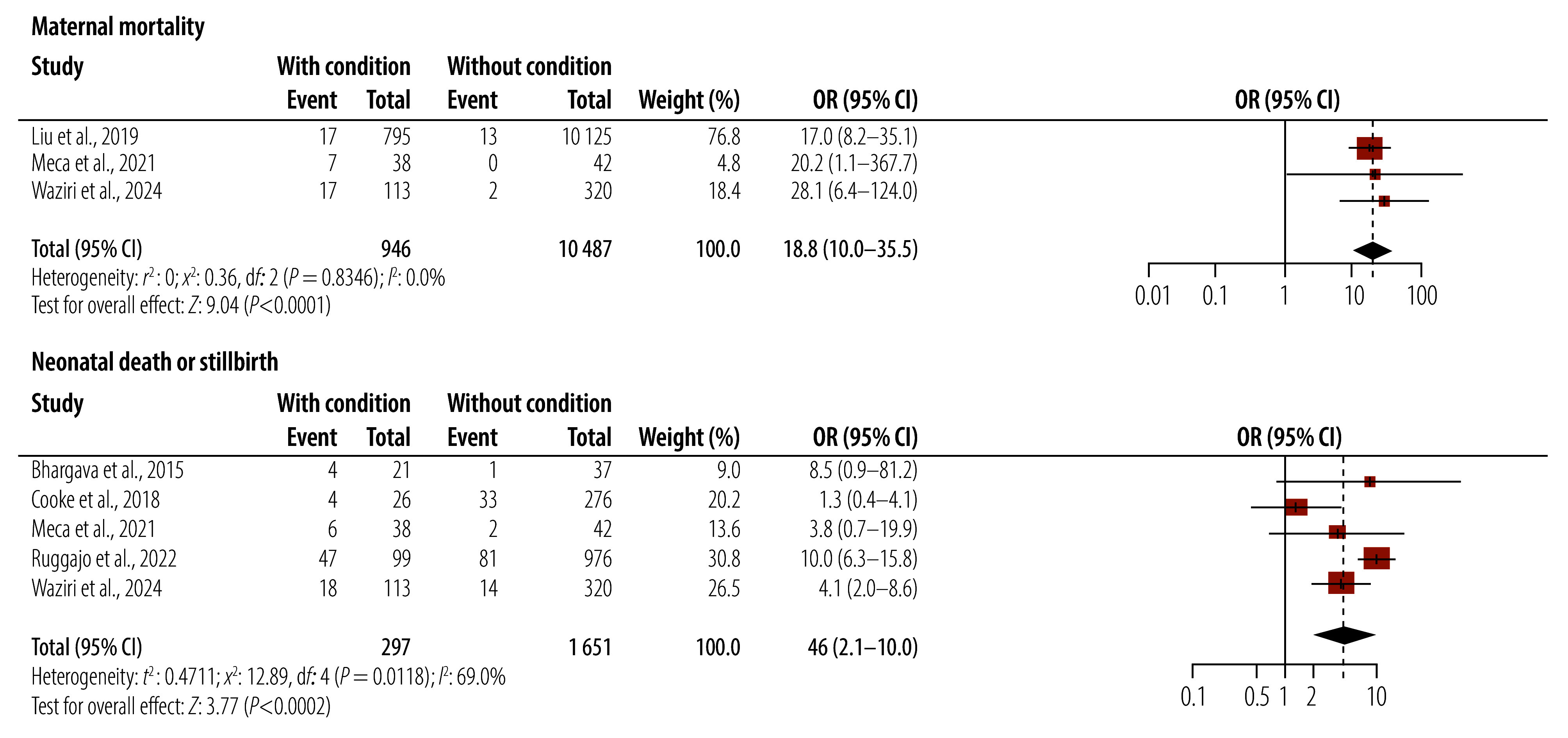1568x738 pixels.
Task: Click the red square marker for Ruggajo et al.
Action: (1376, 558)
